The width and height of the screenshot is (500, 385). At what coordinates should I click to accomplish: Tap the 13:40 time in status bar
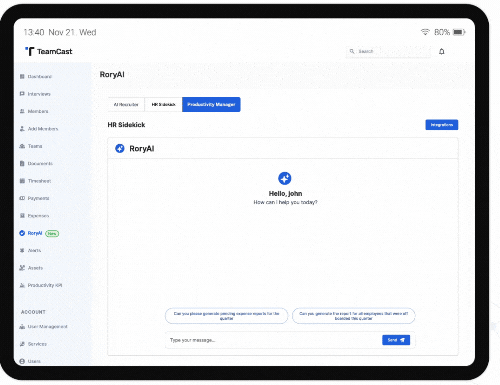click(x=34, y=32)
